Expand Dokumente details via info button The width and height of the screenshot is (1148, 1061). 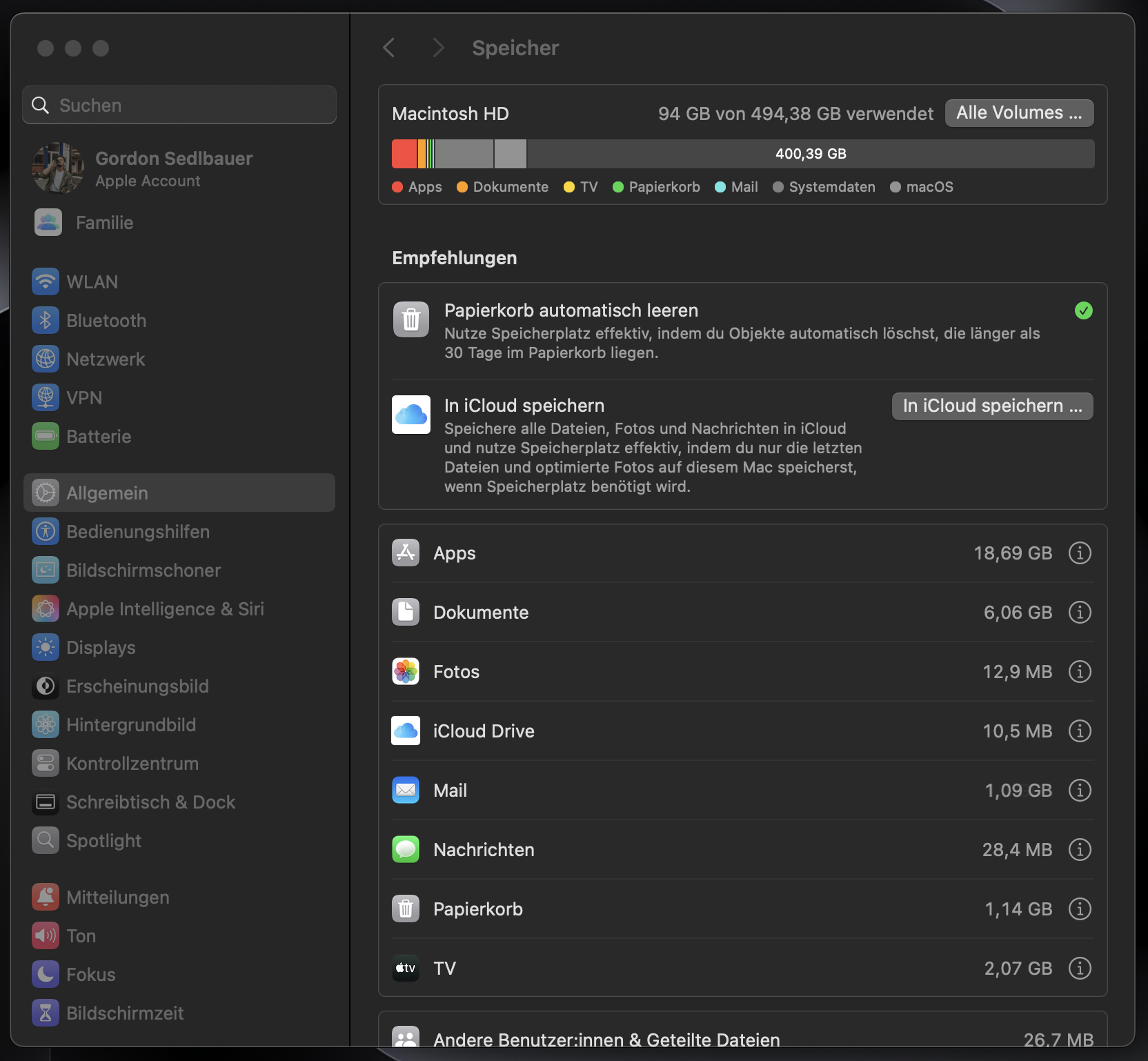coord(1080,612)
